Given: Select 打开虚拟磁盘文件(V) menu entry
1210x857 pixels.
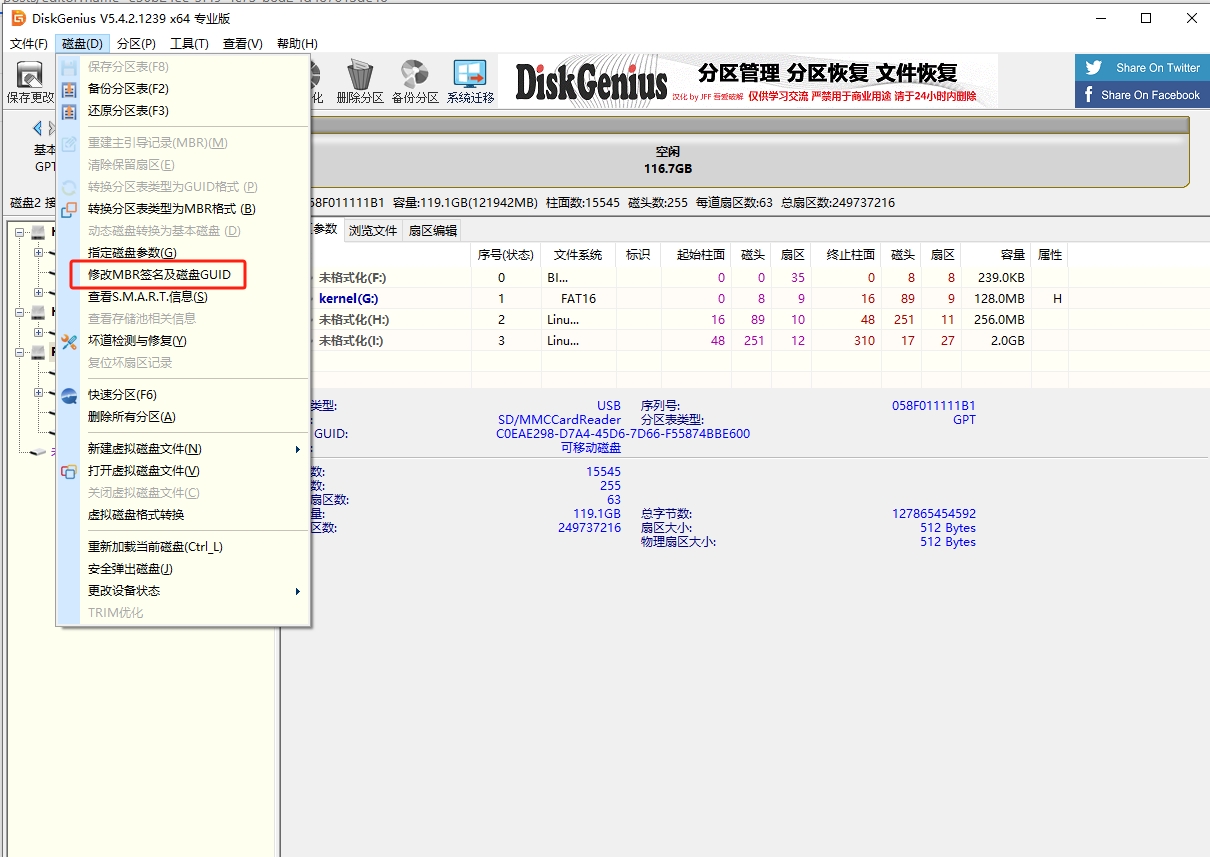Looking at the screenshot, I should tap(183, 471).
